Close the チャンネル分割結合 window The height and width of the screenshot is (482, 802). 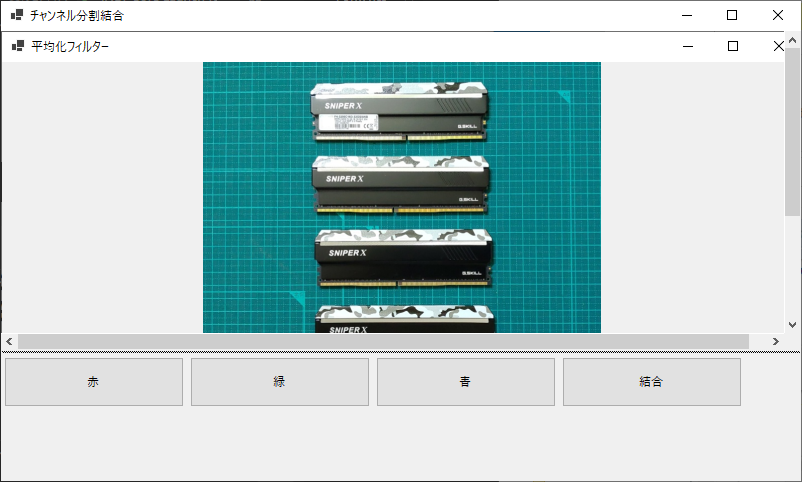pos(777,15)
